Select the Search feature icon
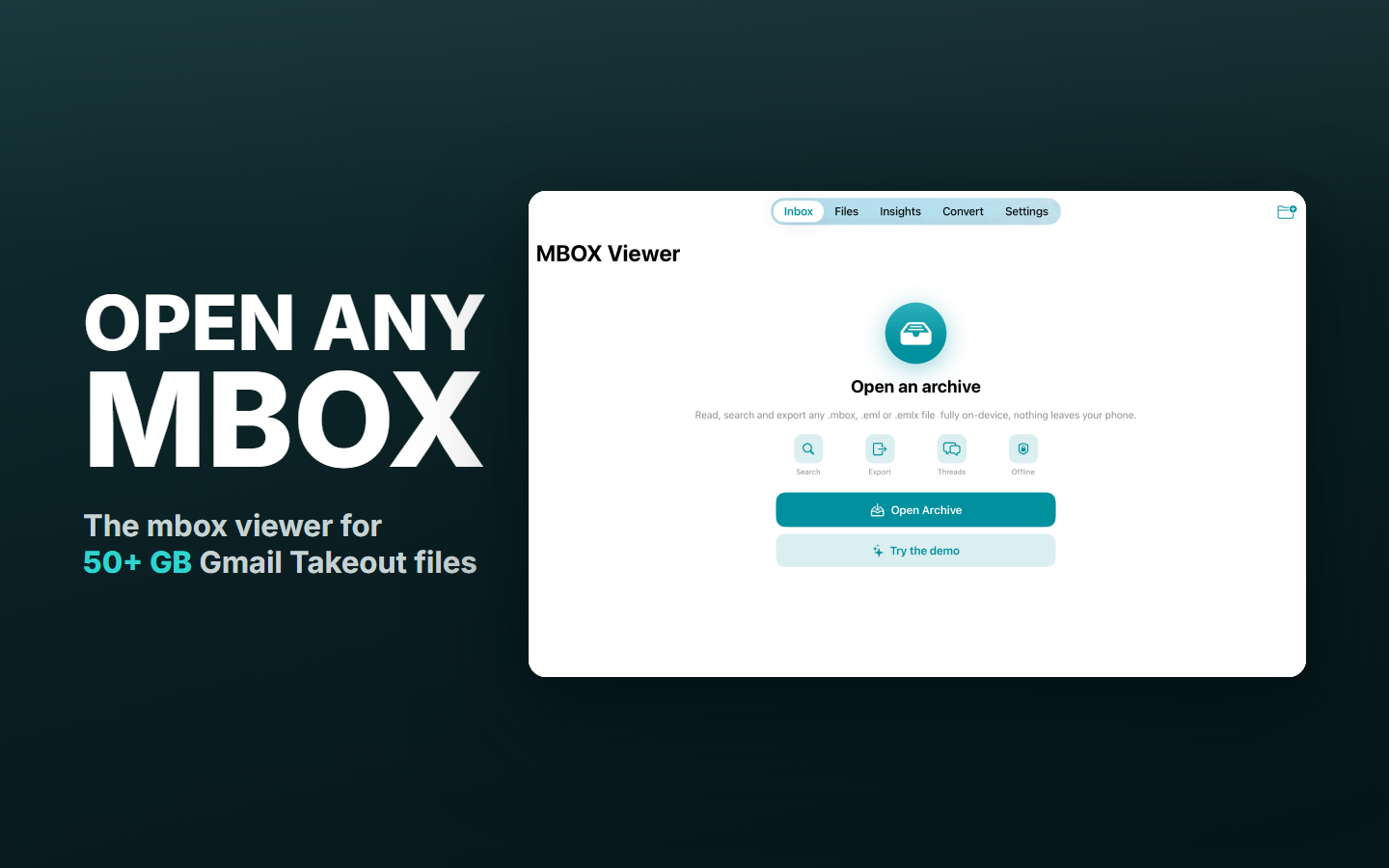1389x868 pixels. tap(808, 448)
